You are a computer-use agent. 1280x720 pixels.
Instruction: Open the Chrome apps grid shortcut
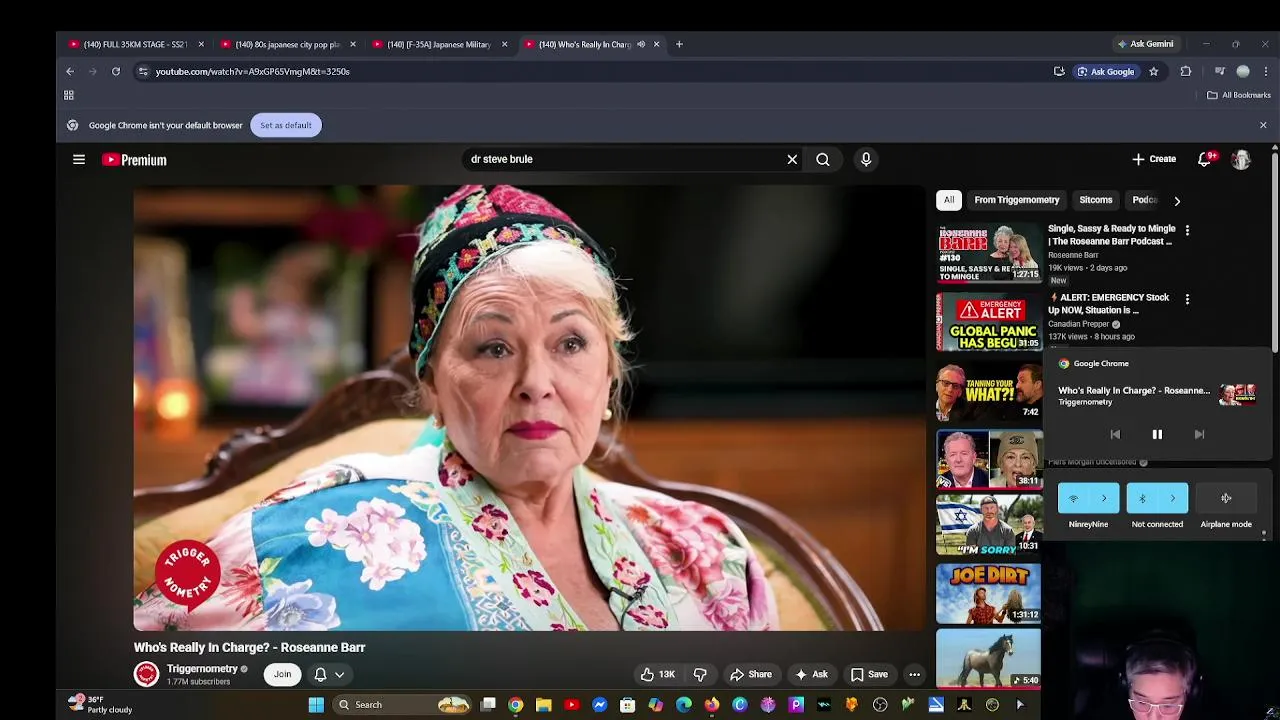69,95
